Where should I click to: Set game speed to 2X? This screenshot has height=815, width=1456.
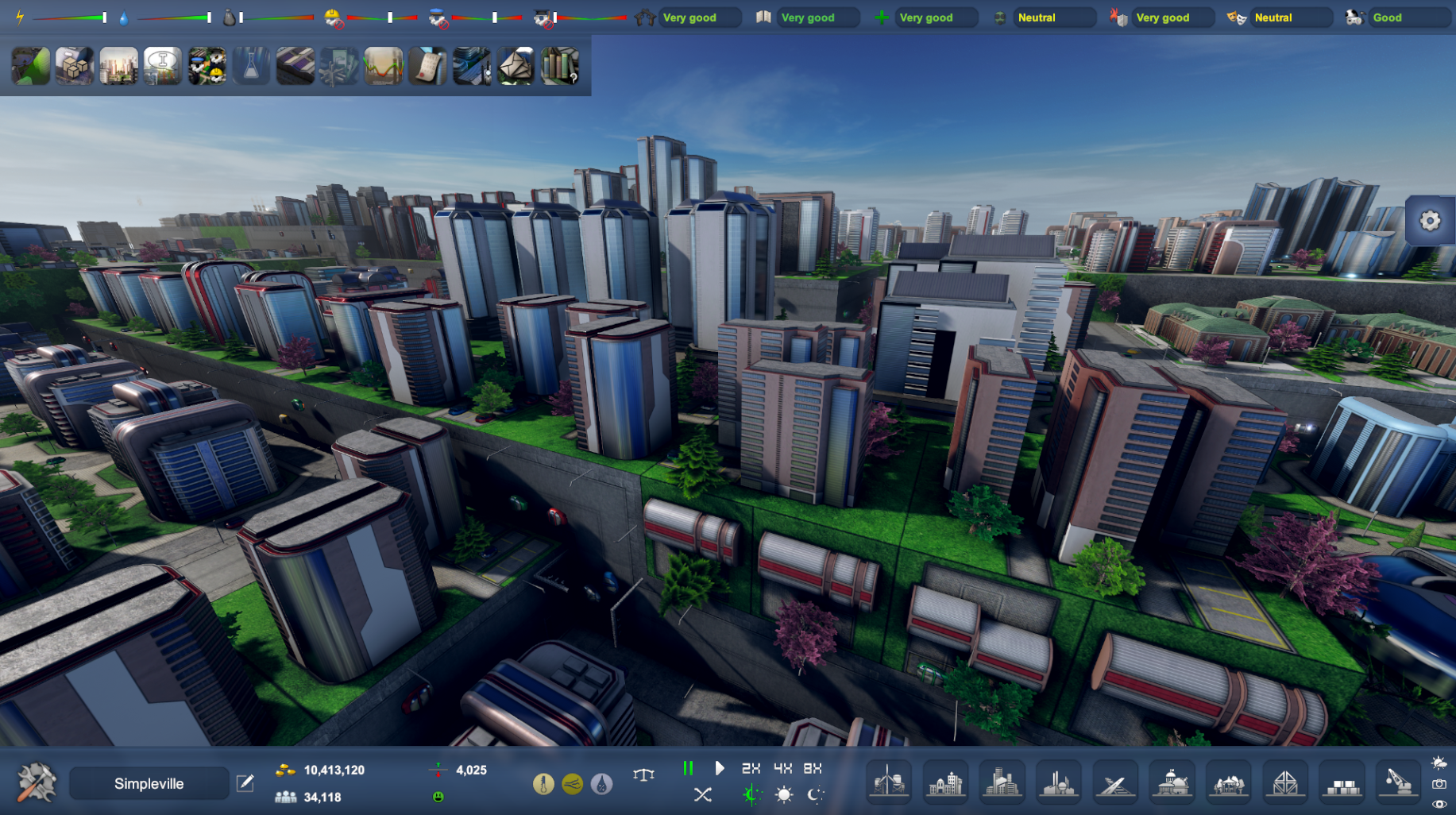(751, 768)
